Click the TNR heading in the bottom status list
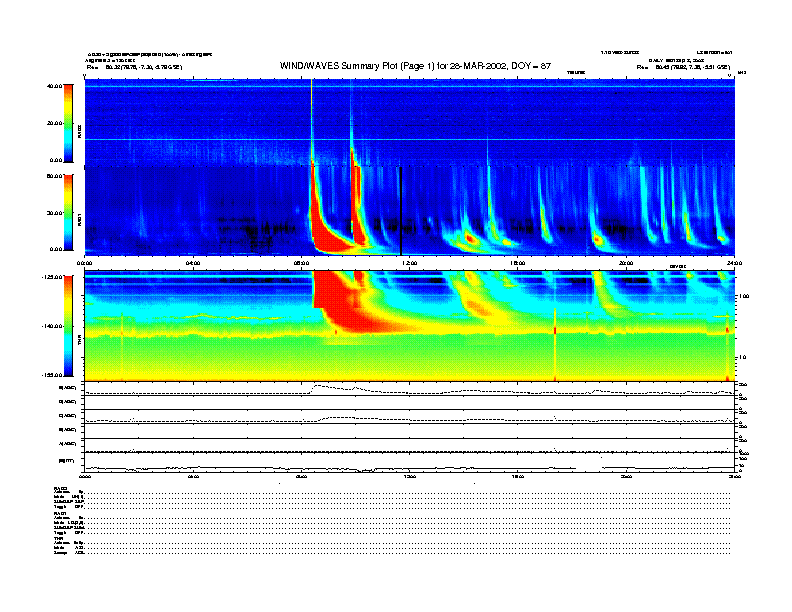792x612 pixels. (x=58, y=538)
